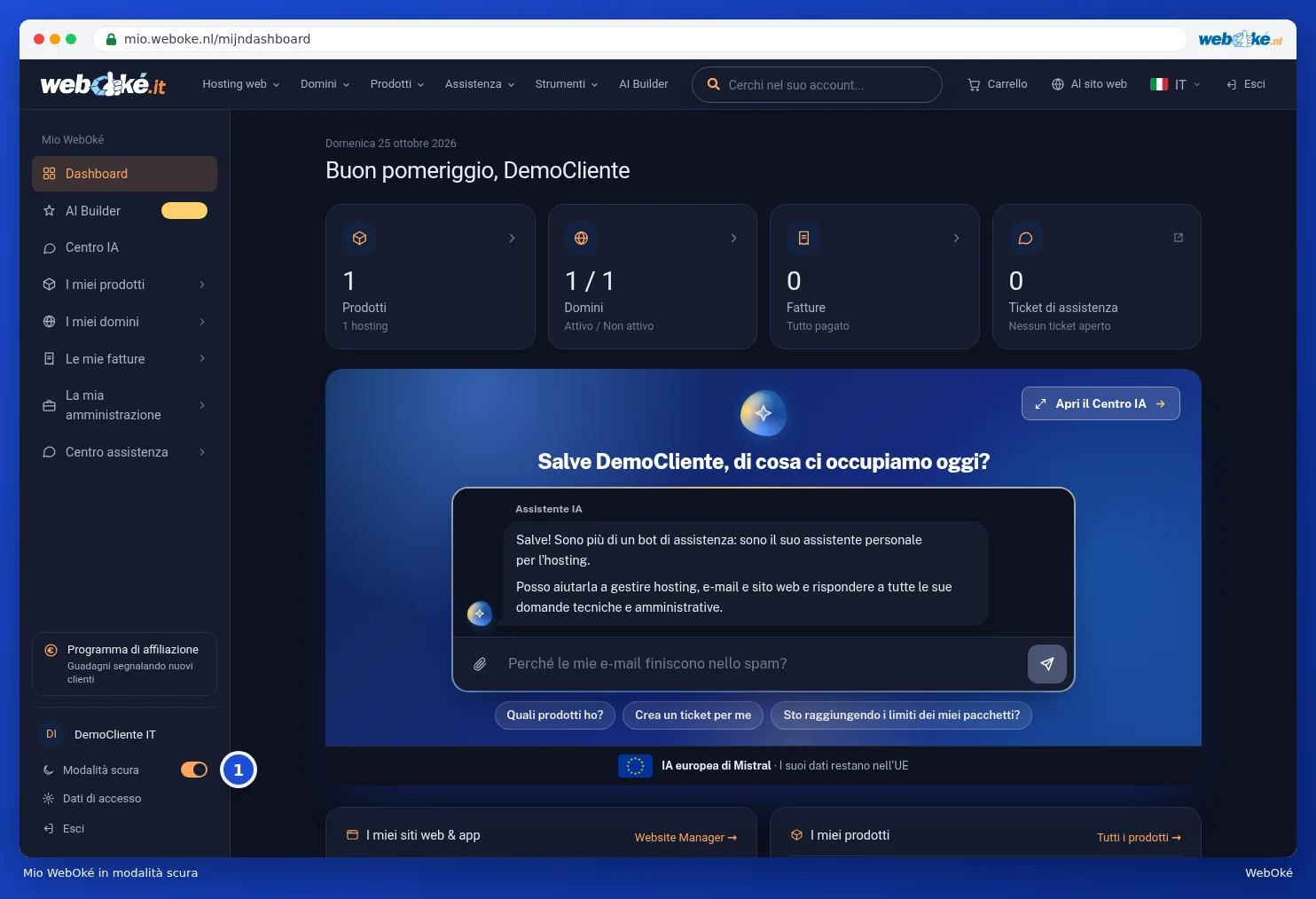Toggle Modalità scura switch off
The width and height of the screenshot is (1316, 899).
(194, 770)
